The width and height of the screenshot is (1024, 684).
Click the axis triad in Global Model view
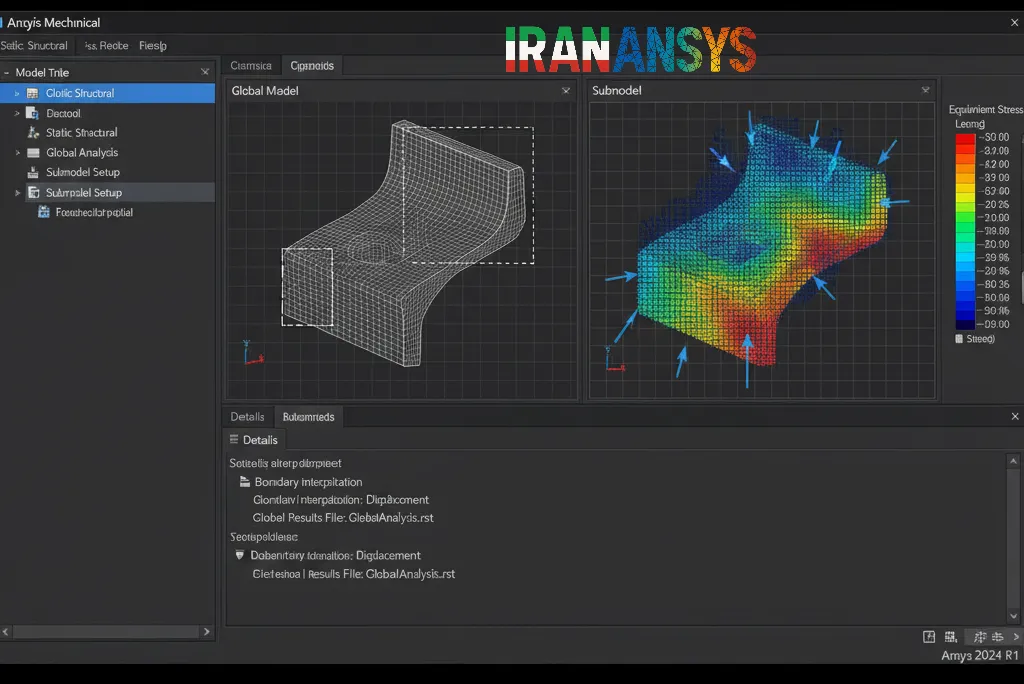(251, 353)
